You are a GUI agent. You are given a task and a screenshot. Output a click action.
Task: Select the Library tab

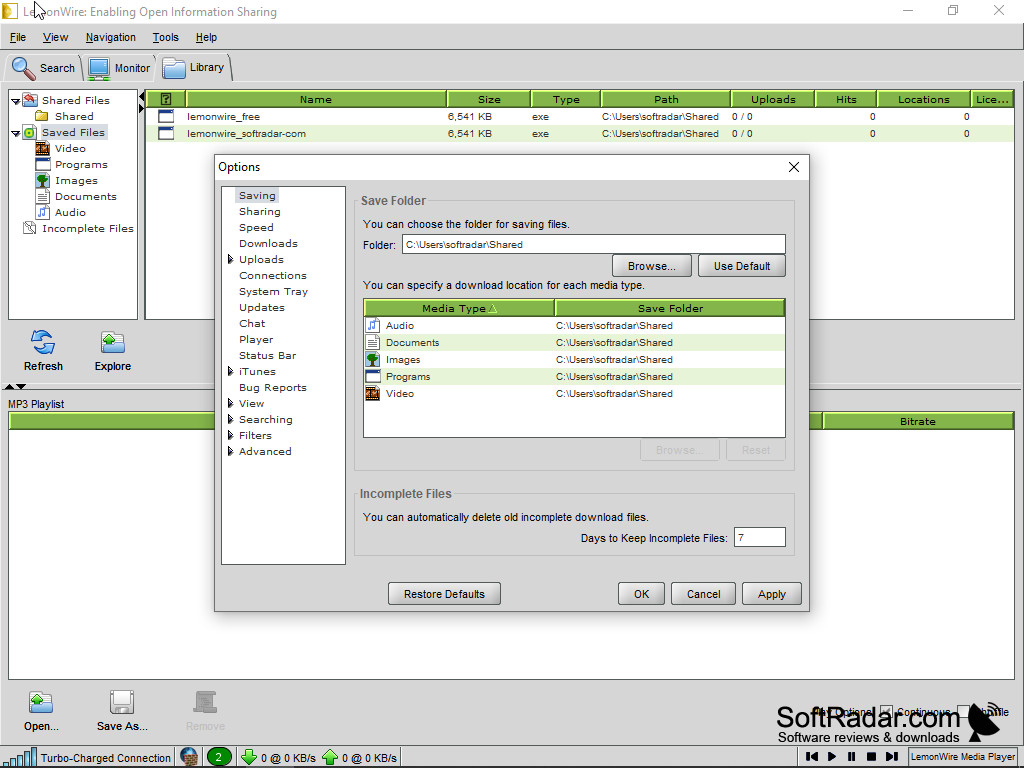(194, 67)
